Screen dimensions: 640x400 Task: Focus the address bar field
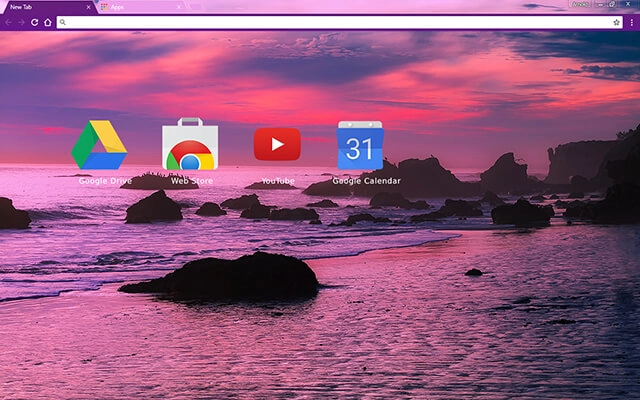pos(340,22)
